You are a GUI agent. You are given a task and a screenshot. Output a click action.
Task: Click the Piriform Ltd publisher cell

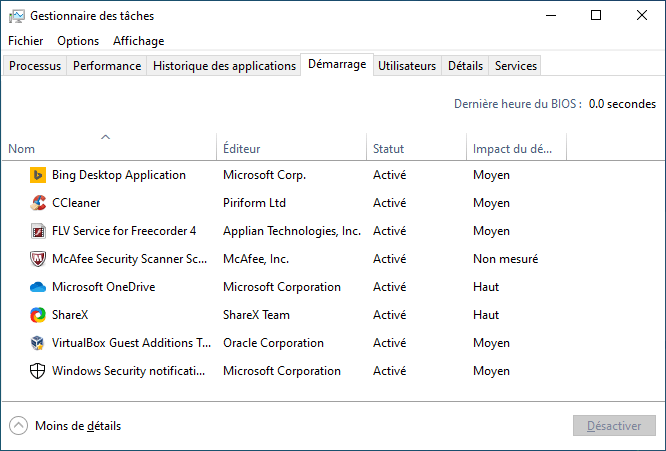pos(254,203)
